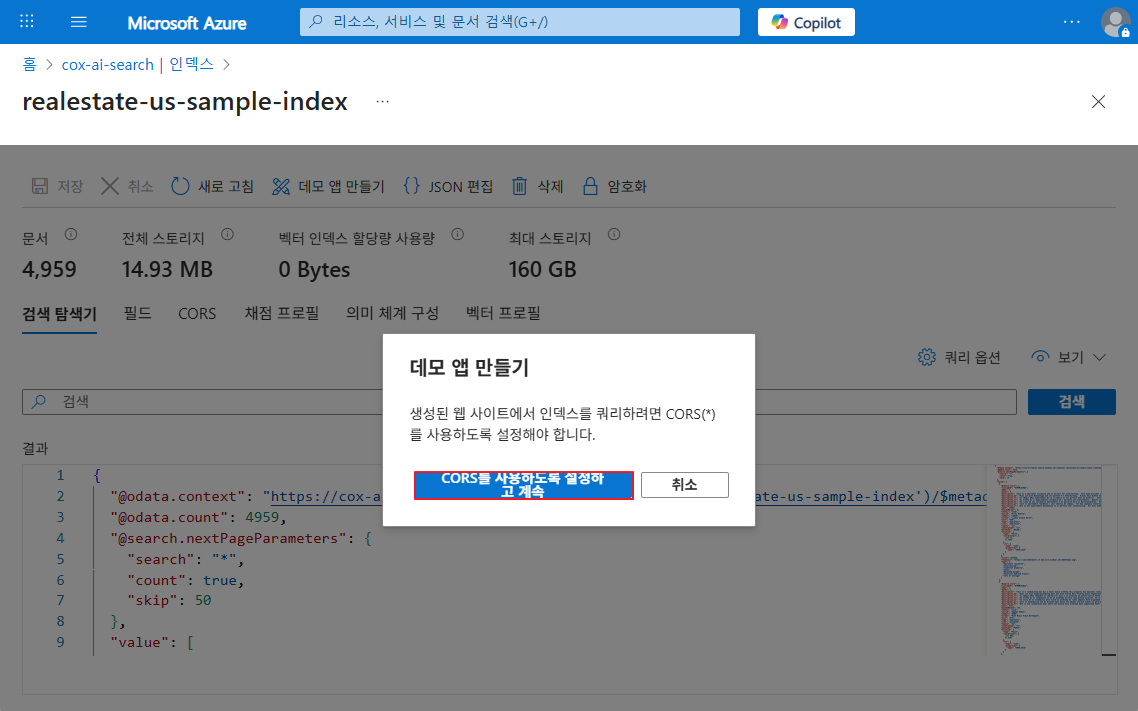1138x711 pixels.
Task: Switch to the 벡터 프로필 tab
Action: (503, 313)
